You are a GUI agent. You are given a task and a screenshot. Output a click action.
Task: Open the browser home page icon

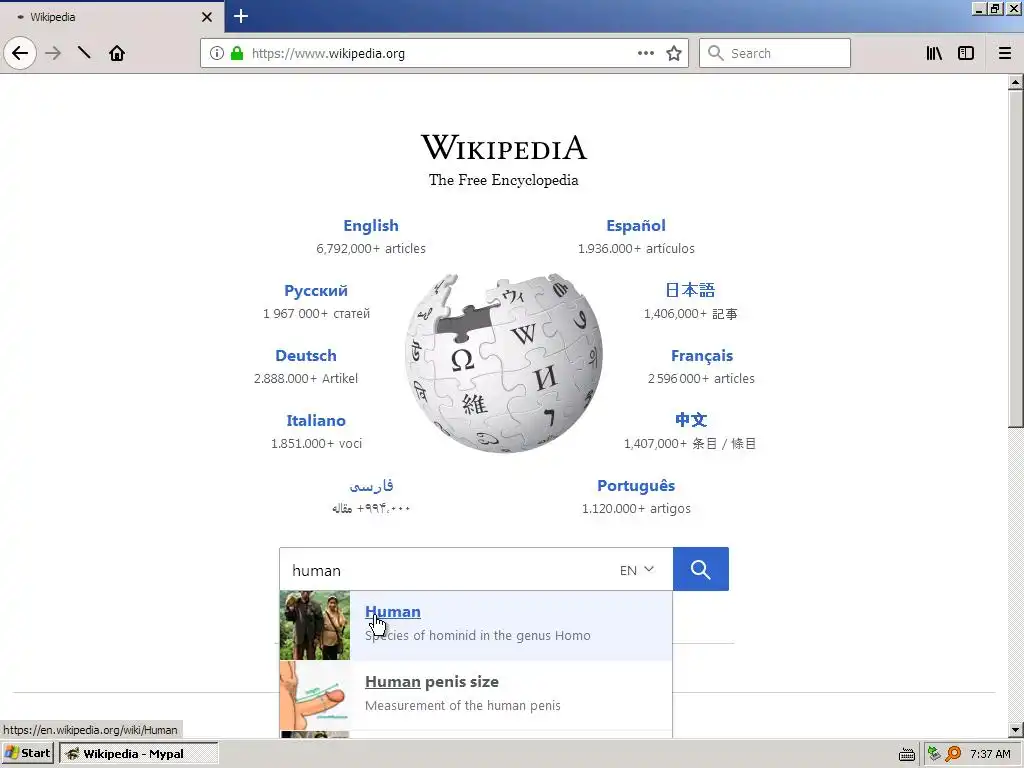tap(117, 53)
